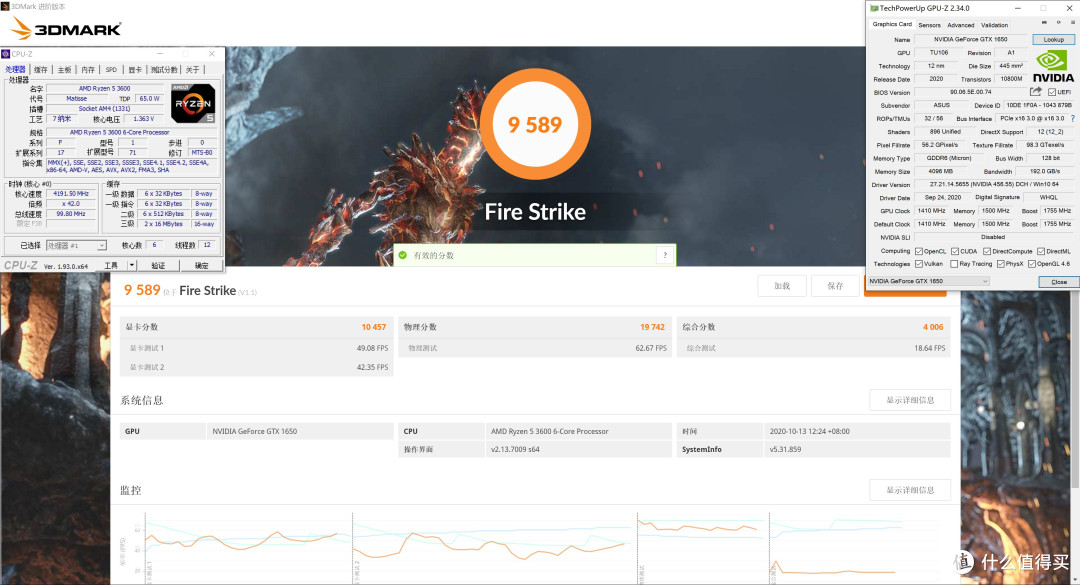Toggle the DirectML checkbox

(1041, 252)
